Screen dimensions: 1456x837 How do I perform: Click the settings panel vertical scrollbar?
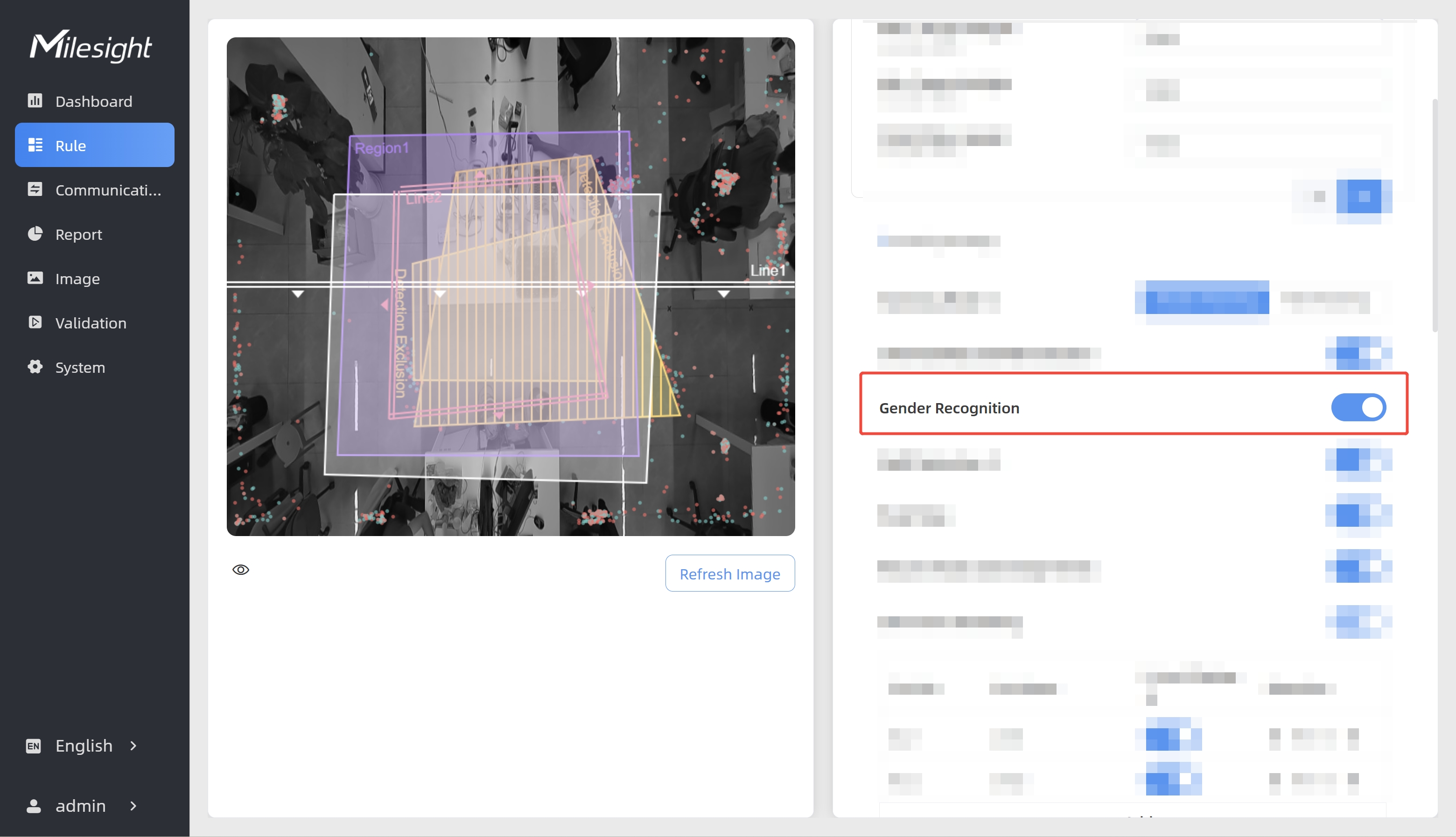click(1435, 216)
